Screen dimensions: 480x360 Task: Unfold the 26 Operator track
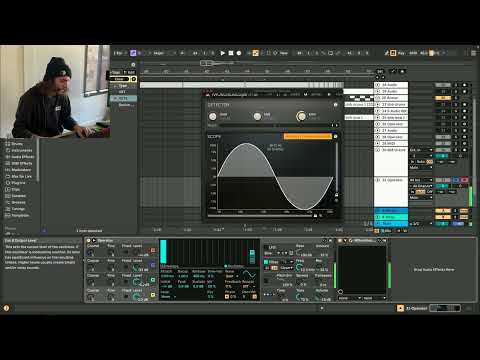[378, 124]
